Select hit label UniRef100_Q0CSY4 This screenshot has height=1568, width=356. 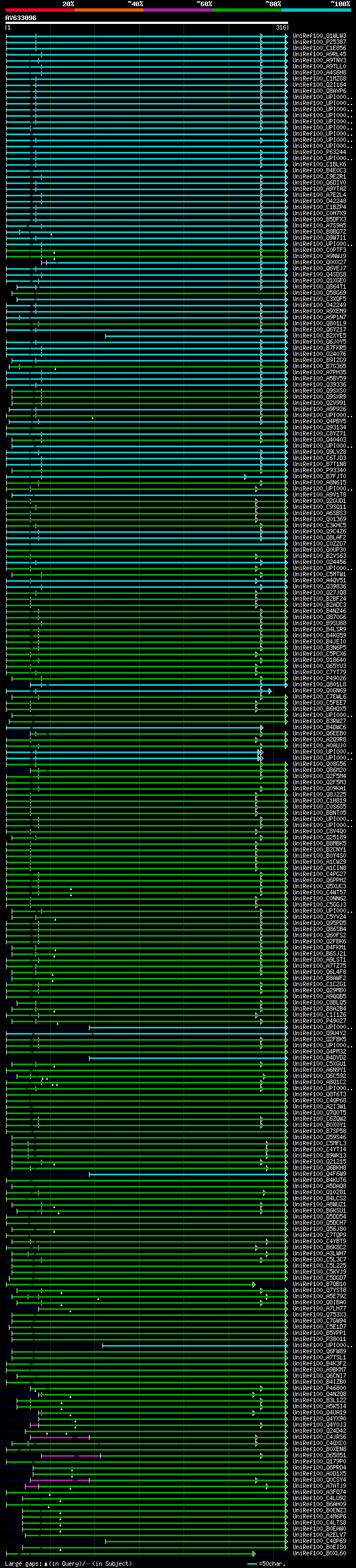click(319, 1480)
